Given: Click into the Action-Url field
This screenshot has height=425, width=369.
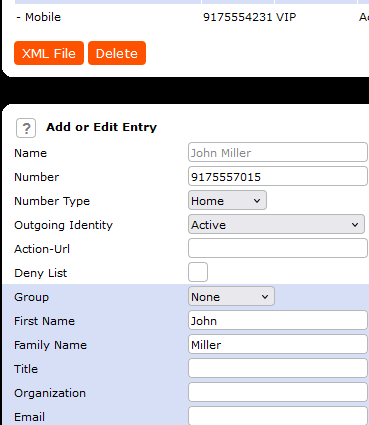Looking at the screenshot, I should pos(278,248).
